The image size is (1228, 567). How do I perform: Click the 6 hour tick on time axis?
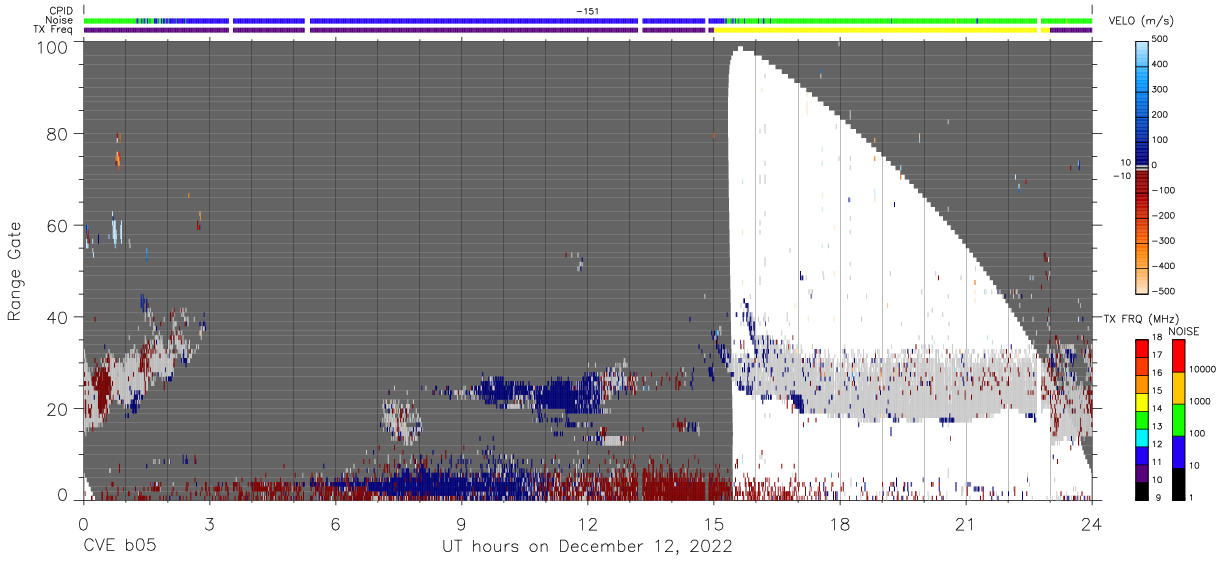point(335,525)
